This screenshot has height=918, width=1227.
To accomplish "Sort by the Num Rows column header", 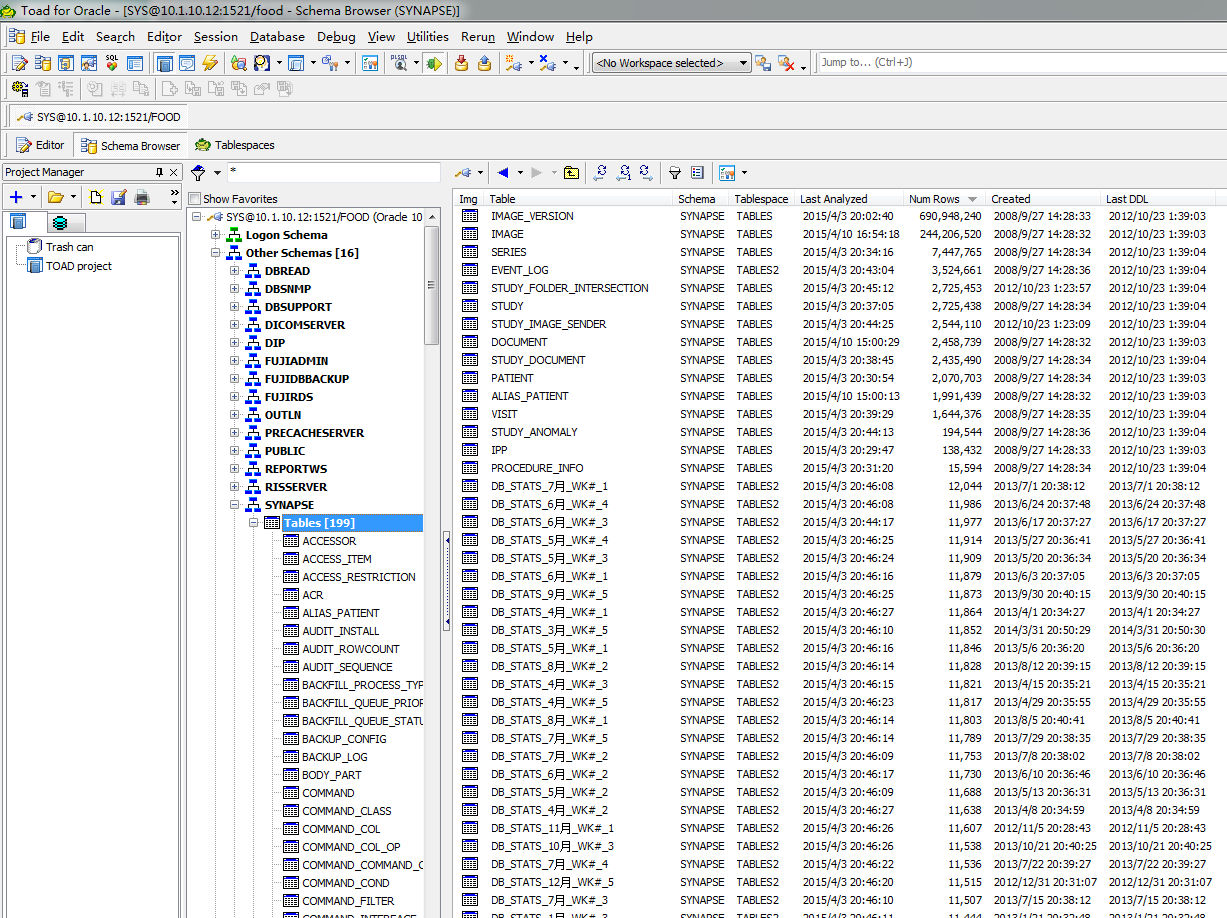I will point(944,199).
